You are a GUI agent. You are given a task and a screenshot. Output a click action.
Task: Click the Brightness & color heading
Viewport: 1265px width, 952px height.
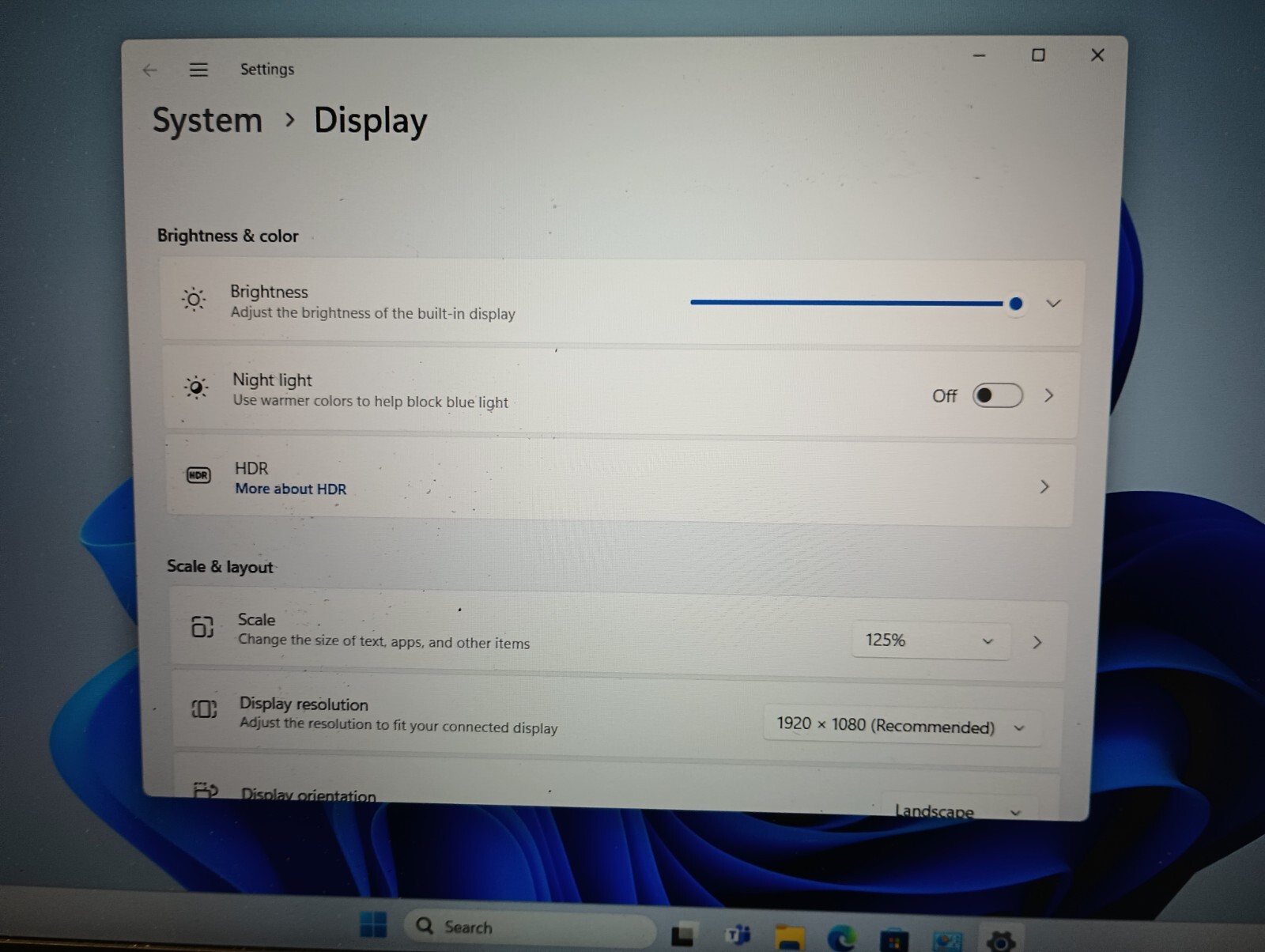coord(228,236)
